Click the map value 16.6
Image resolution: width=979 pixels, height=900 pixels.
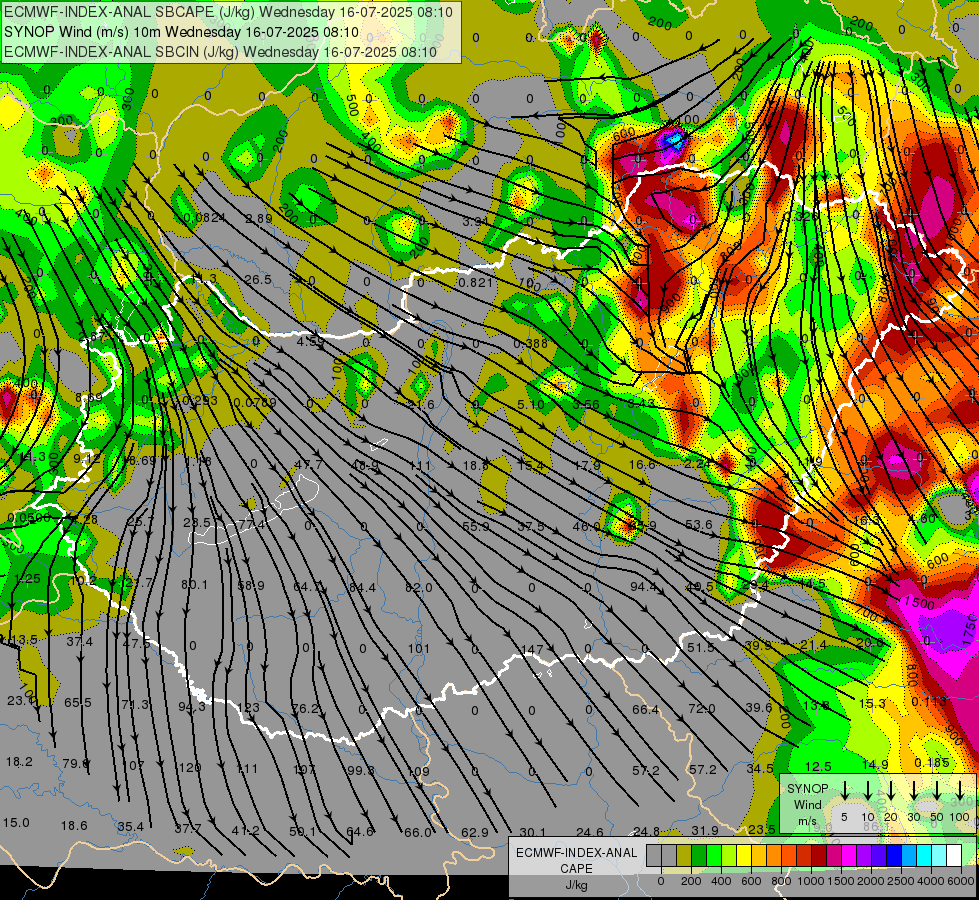coord(642,464)
